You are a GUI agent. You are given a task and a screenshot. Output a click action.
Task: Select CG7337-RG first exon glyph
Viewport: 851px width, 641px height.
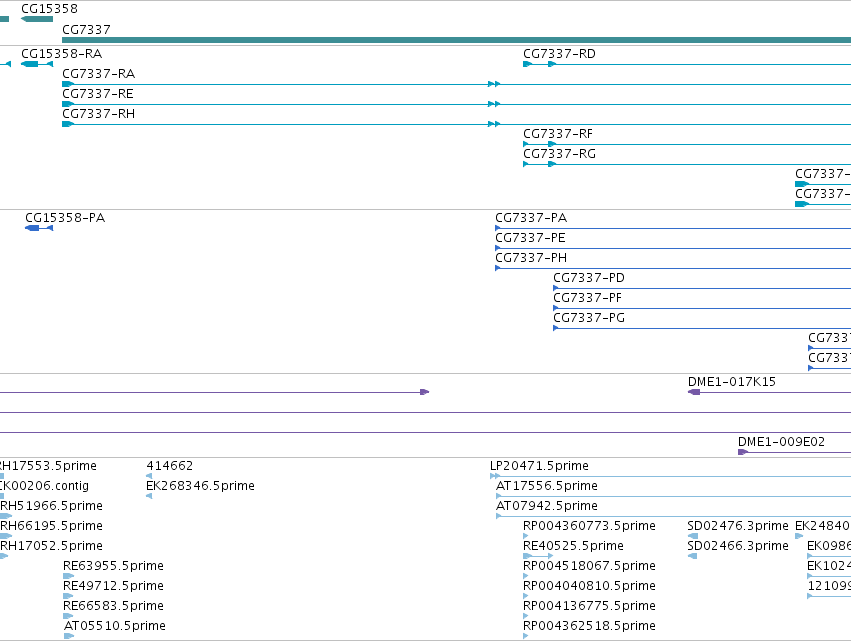(x=525, y=164)
